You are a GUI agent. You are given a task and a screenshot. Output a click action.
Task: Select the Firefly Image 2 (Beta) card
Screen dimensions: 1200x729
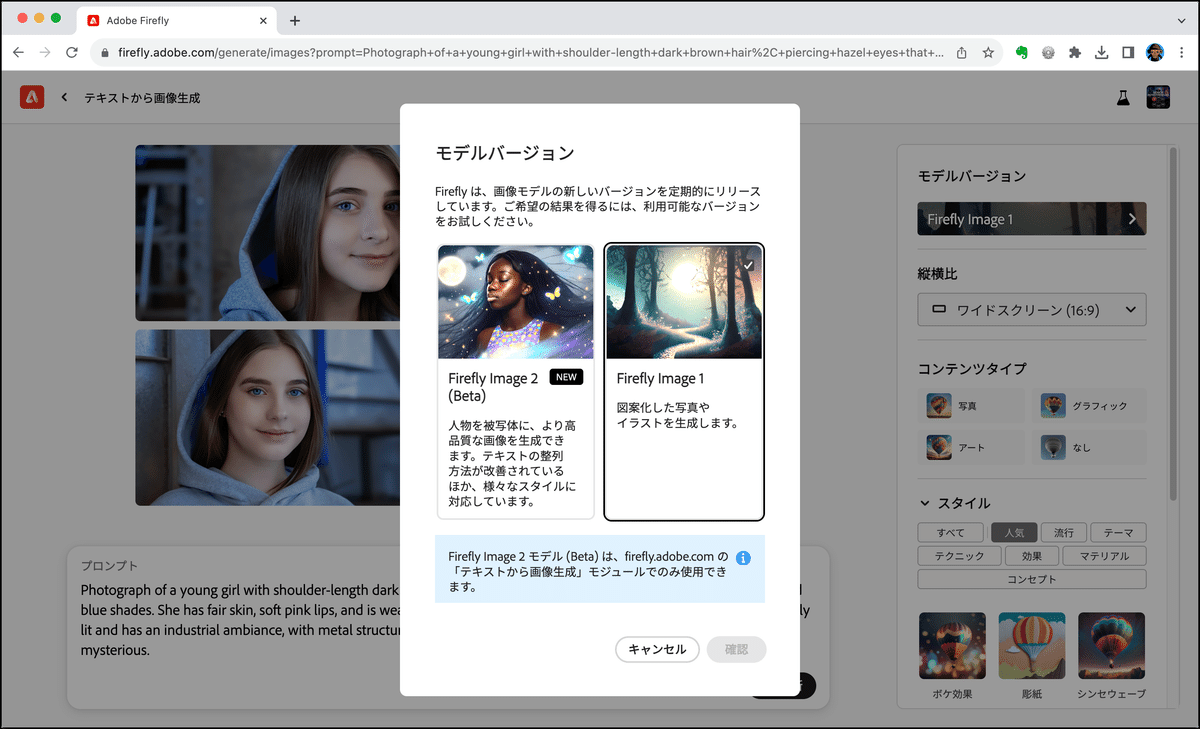click(x=516, y=381)
